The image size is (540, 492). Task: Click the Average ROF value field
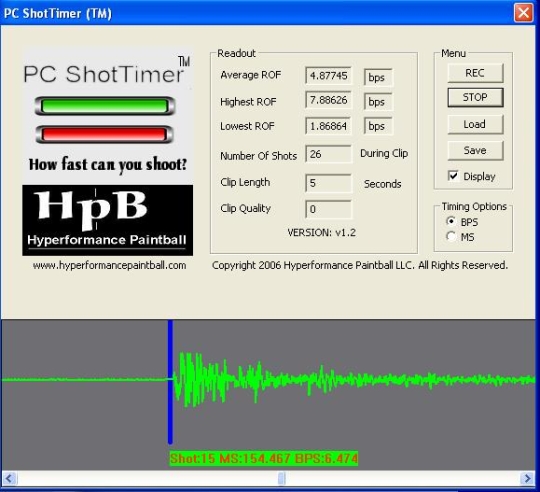tap(328, 75)
